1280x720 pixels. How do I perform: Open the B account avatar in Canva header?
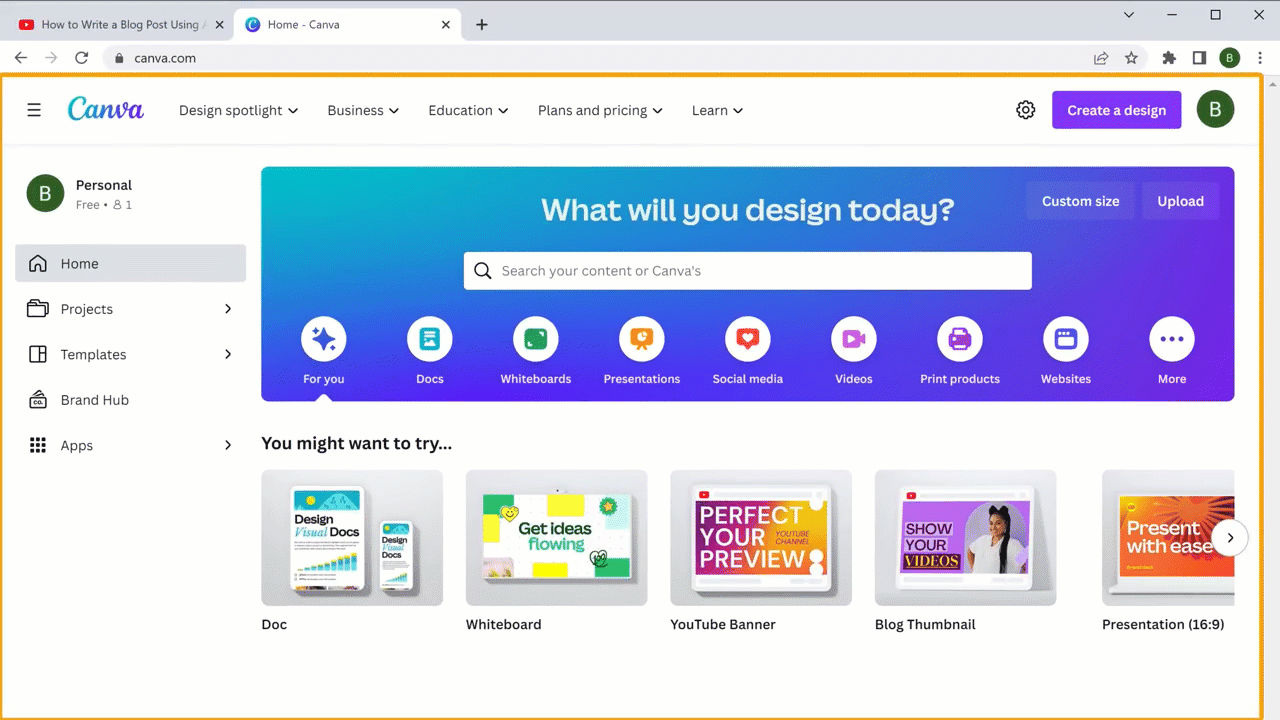point(1215,110)
